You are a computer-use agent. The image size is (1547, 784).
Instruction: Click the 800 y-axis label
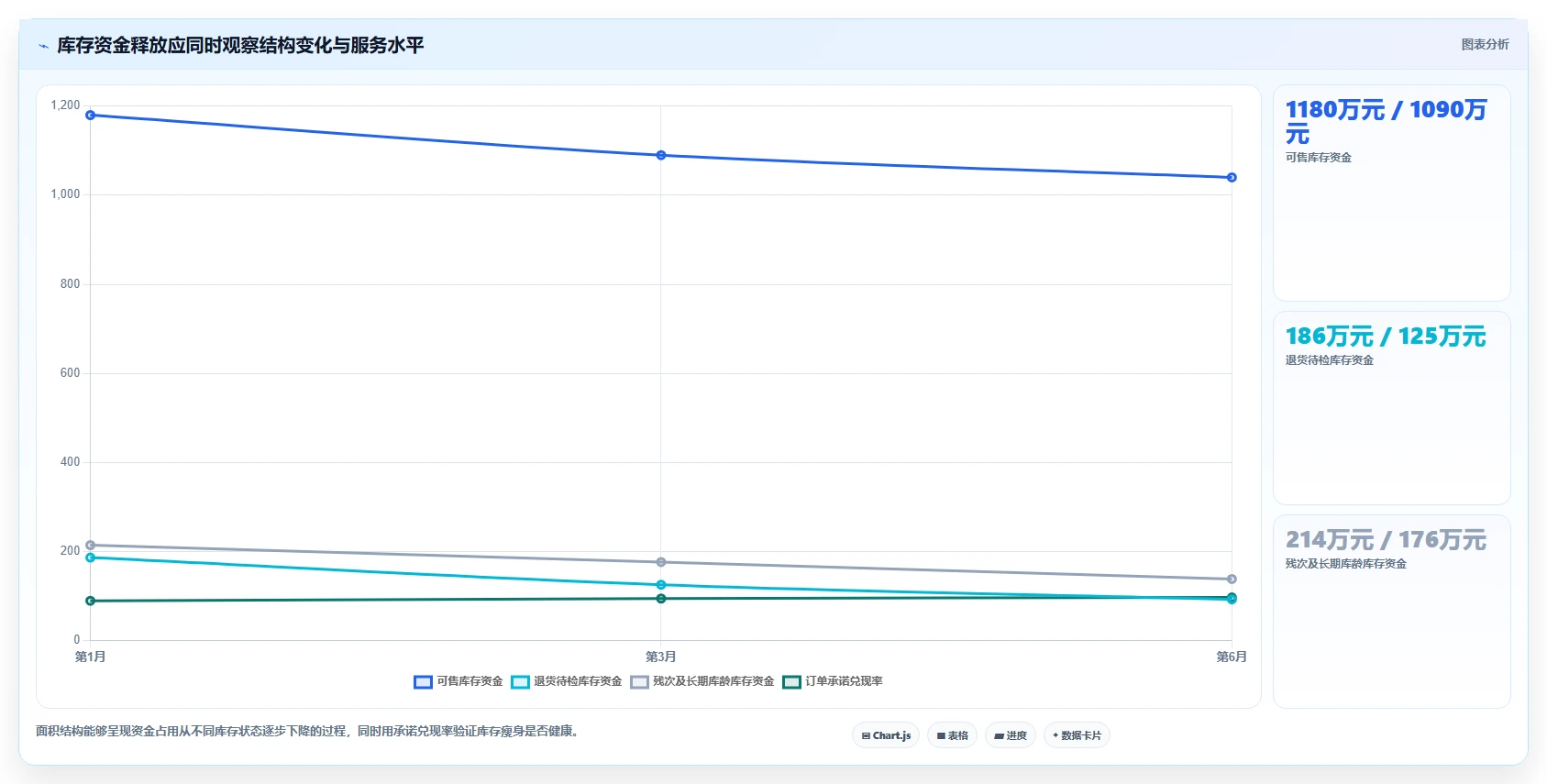tap(70, 284)
